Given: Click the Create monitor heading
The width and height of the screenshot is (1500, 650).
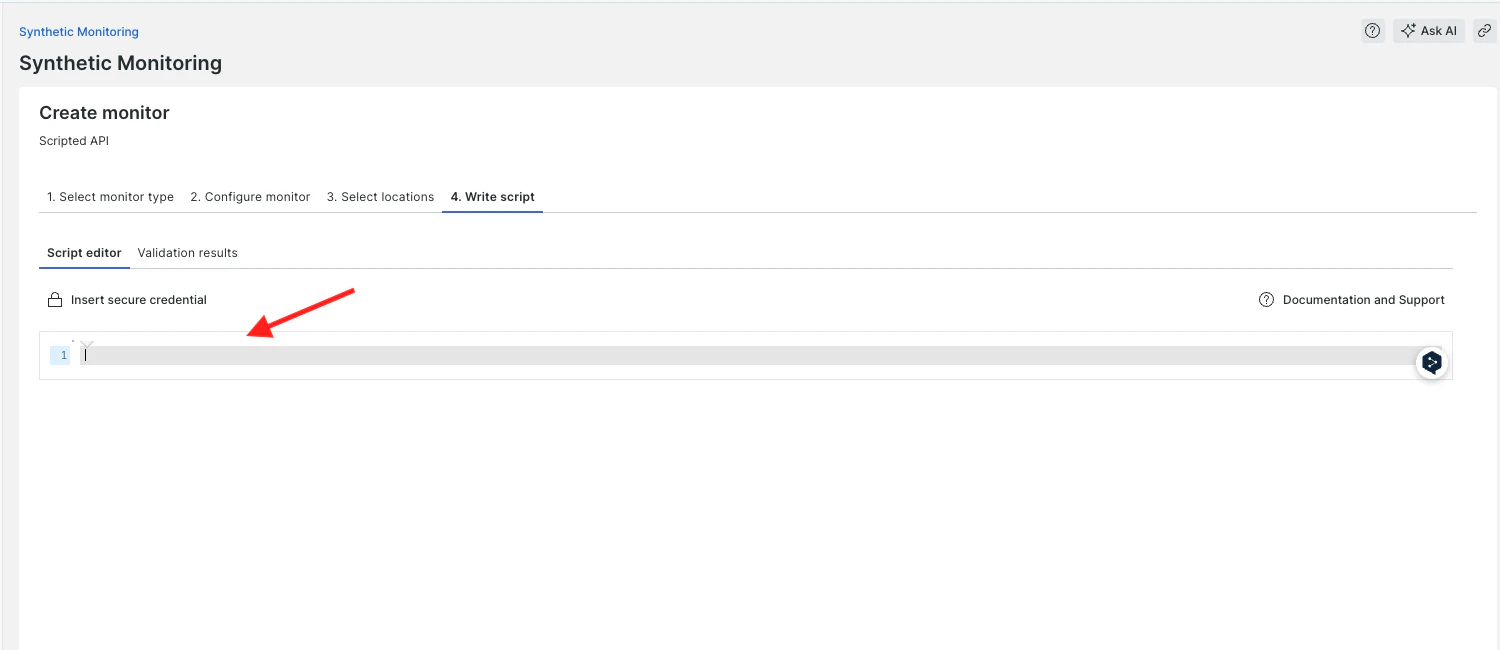Looking at the screenshot, I should tap(104, 113).
